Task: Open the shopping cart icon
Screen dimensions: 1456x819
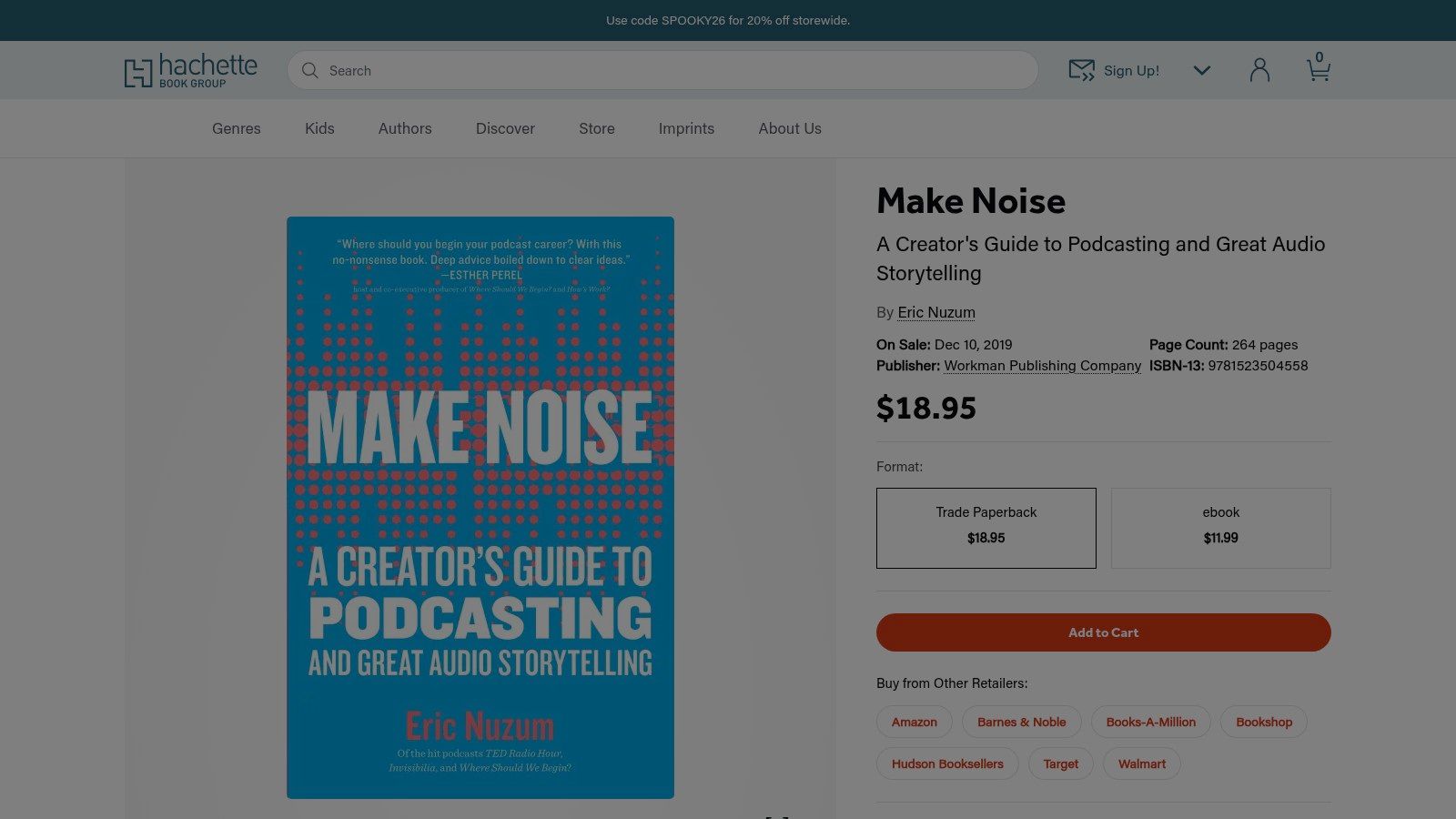Action: click(x=1319, y=67)
